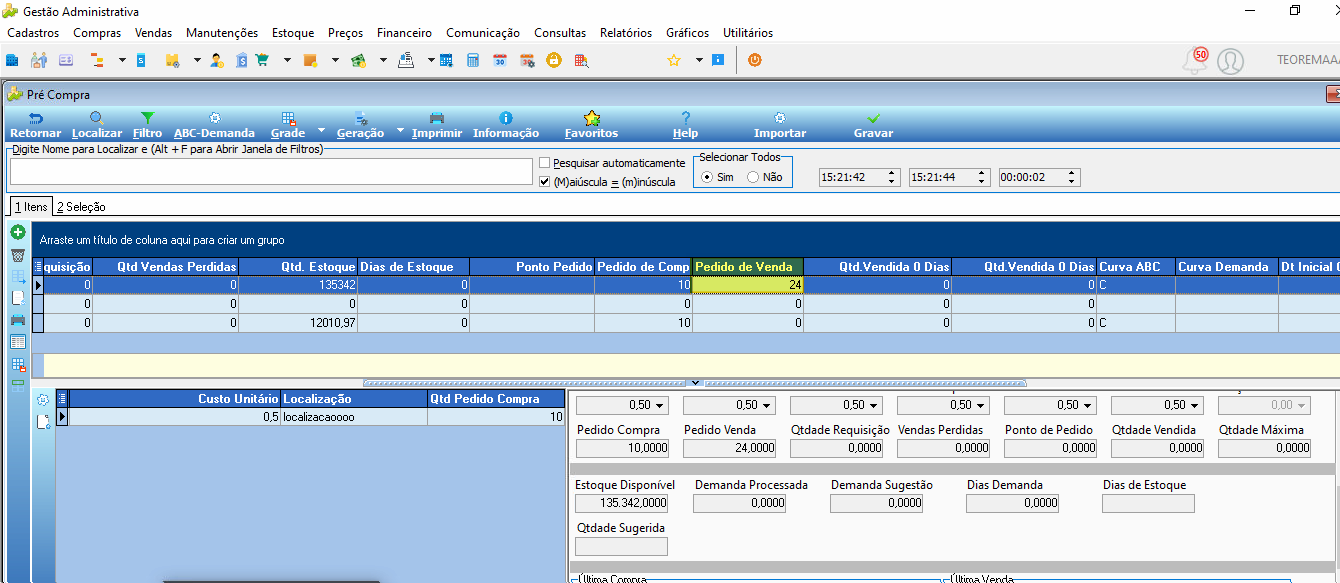Switch to the 1 Itens tab
The width and height of the screenshot is (1340, 583).
(30, 206)
